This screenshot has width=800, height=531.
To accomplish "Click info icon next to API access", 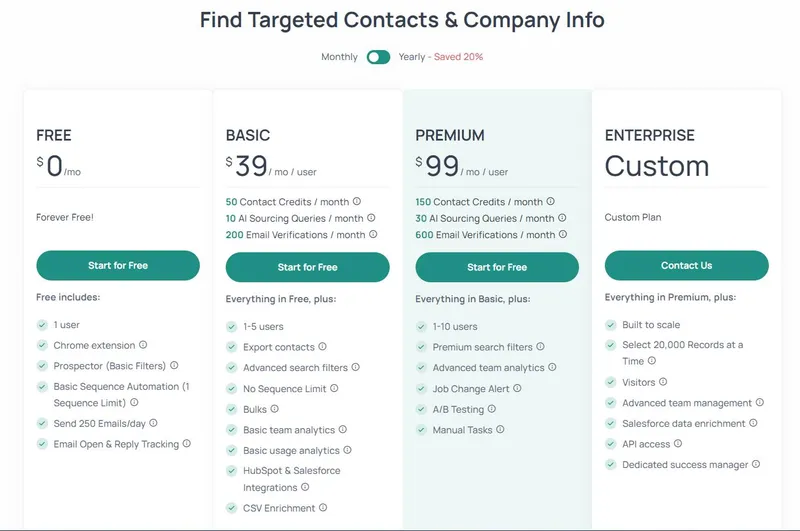I will [678, 443].
